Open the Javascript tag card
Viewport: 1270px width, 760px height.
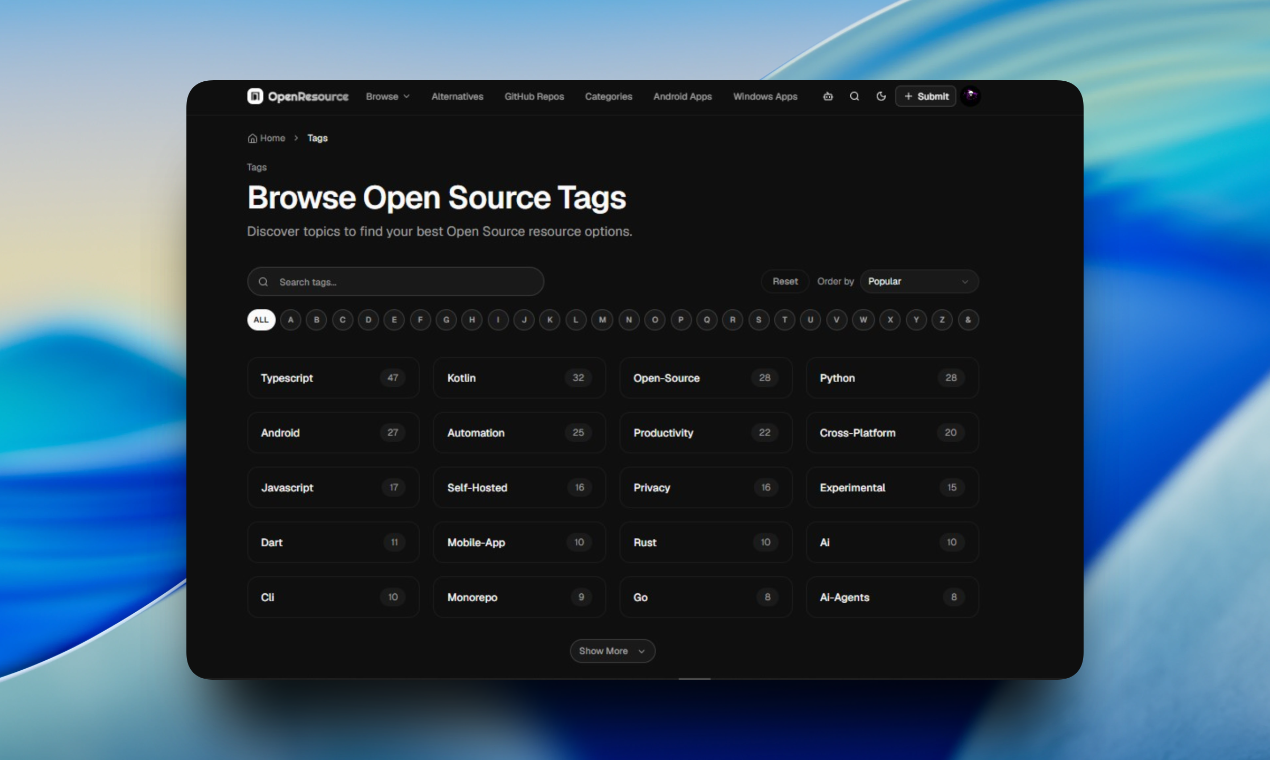[333, 488]
